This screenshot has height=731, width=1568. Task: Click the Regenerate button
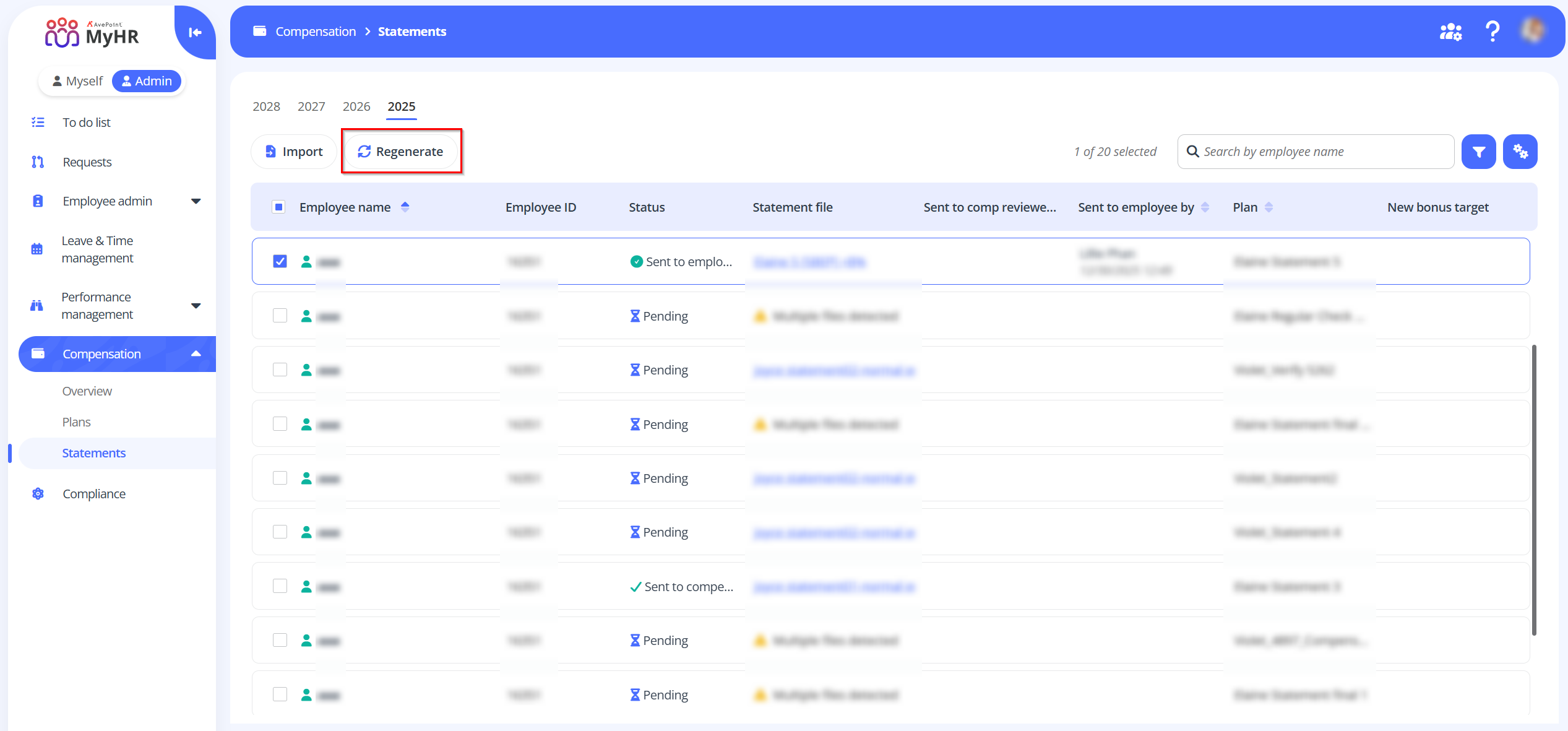coord(401,152)
